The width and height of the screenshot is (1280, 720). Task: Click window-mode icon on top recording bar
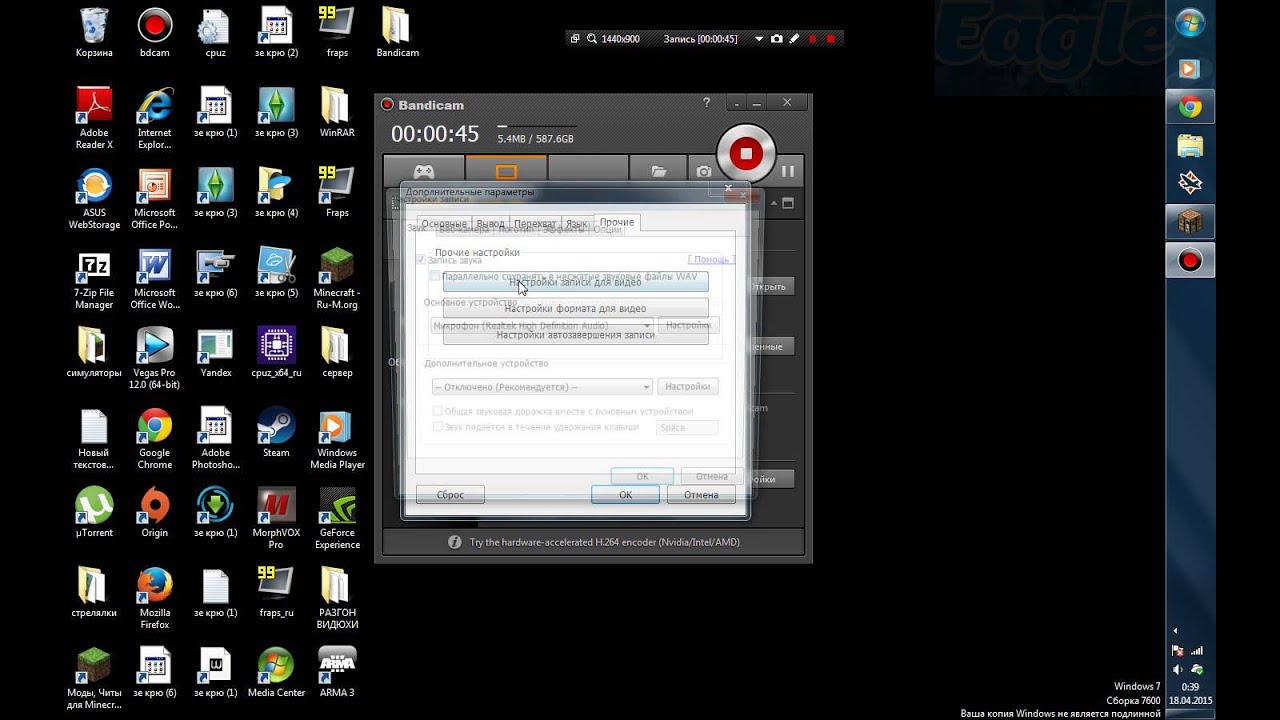point(575,39)
